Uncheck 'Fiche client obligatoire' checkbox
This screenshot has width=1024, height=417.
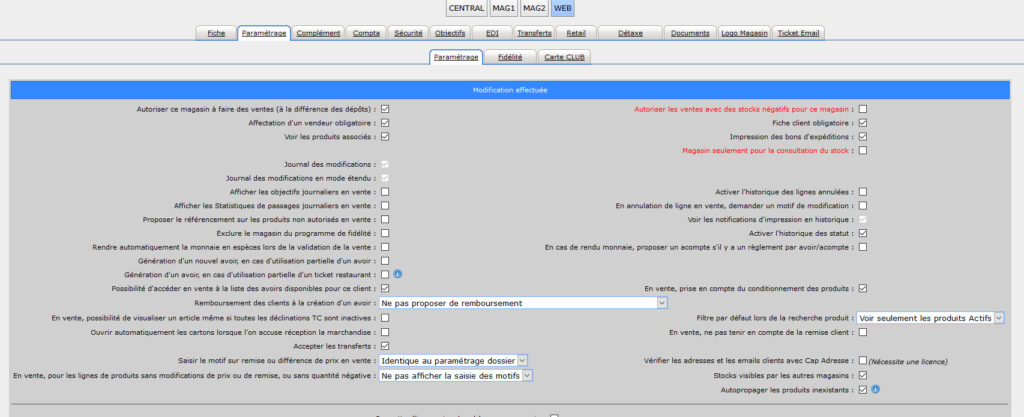pyautogui.click(x=862, y=123)
